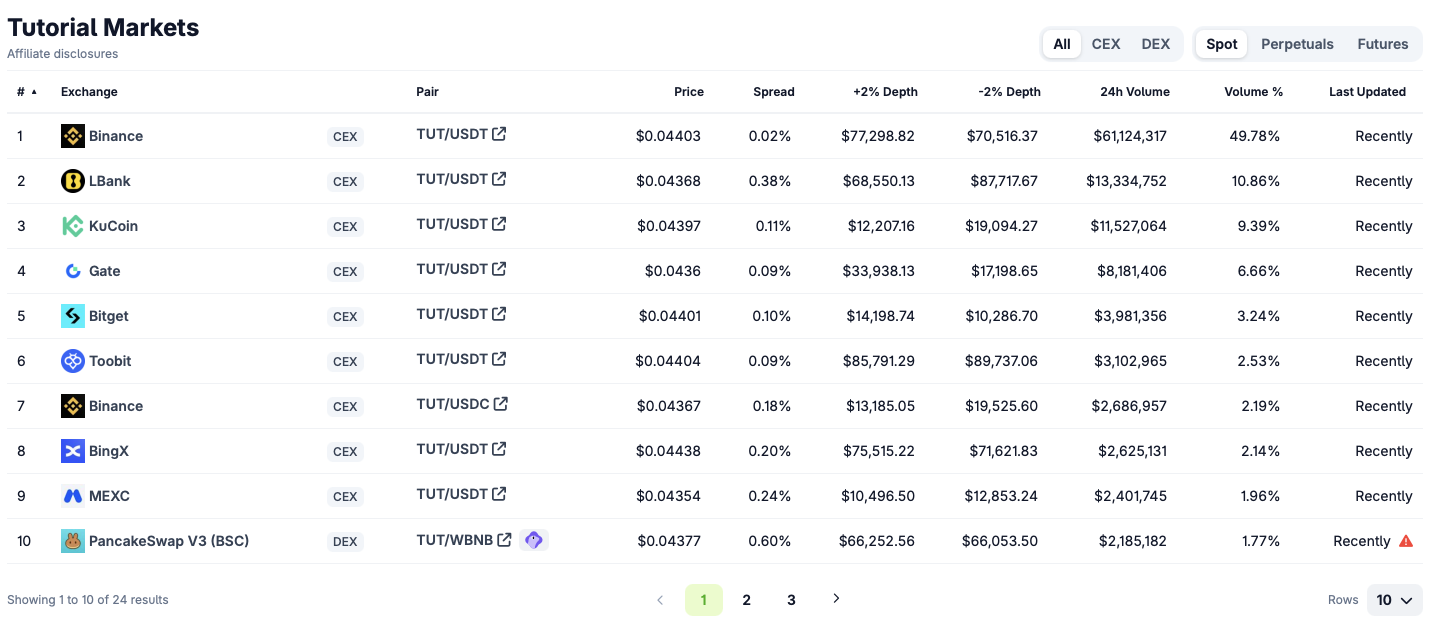This screenshot has height=643, width=1437.
Task: Switch to the Futures tab
Action: (x=1383, y=44)
